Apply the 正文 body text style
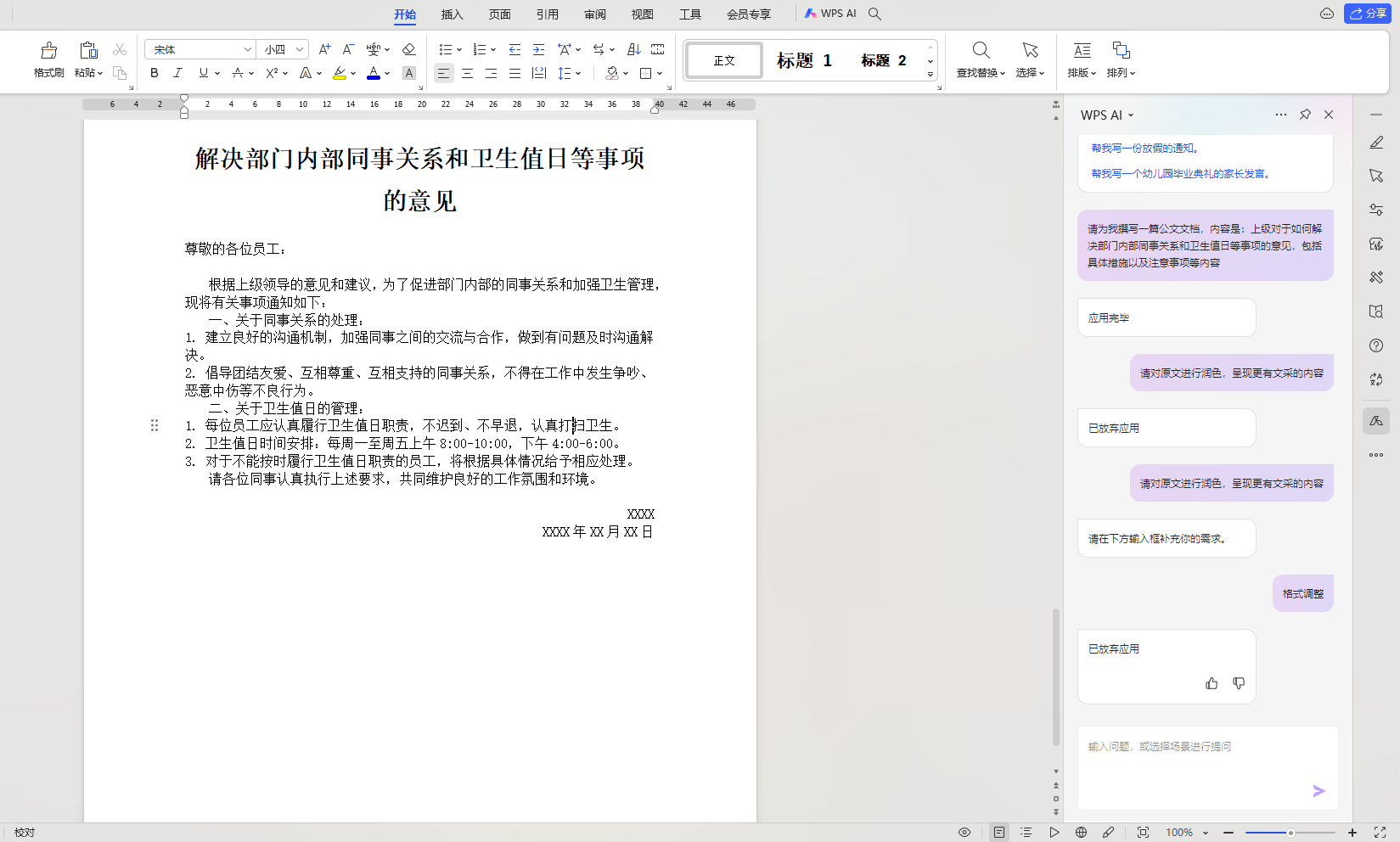Viewport: 1400px width, 842px height. [724, 60]
